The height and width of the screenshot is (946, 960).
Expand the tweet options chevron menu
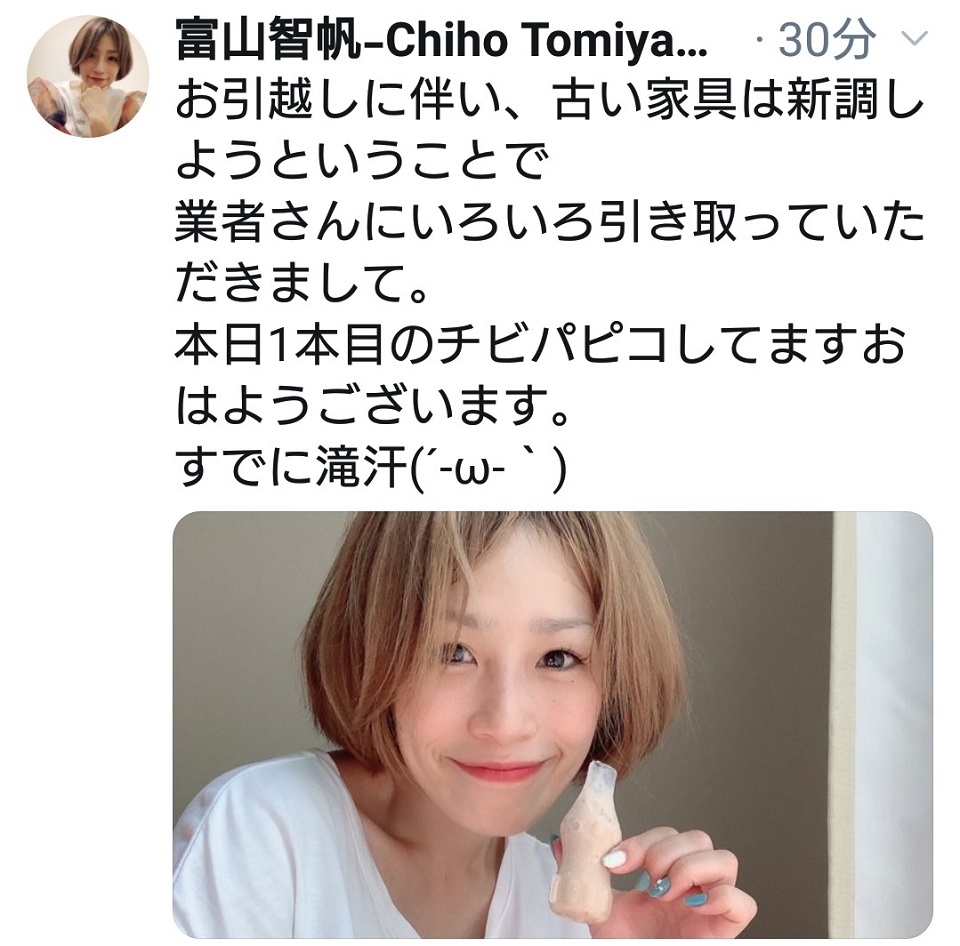(915, 40)
